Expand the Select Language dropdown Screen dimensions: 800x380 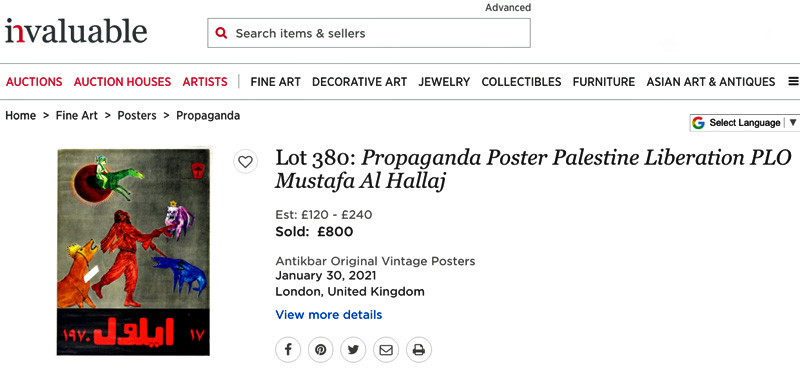pyautogui.click(x=744, y=122)
